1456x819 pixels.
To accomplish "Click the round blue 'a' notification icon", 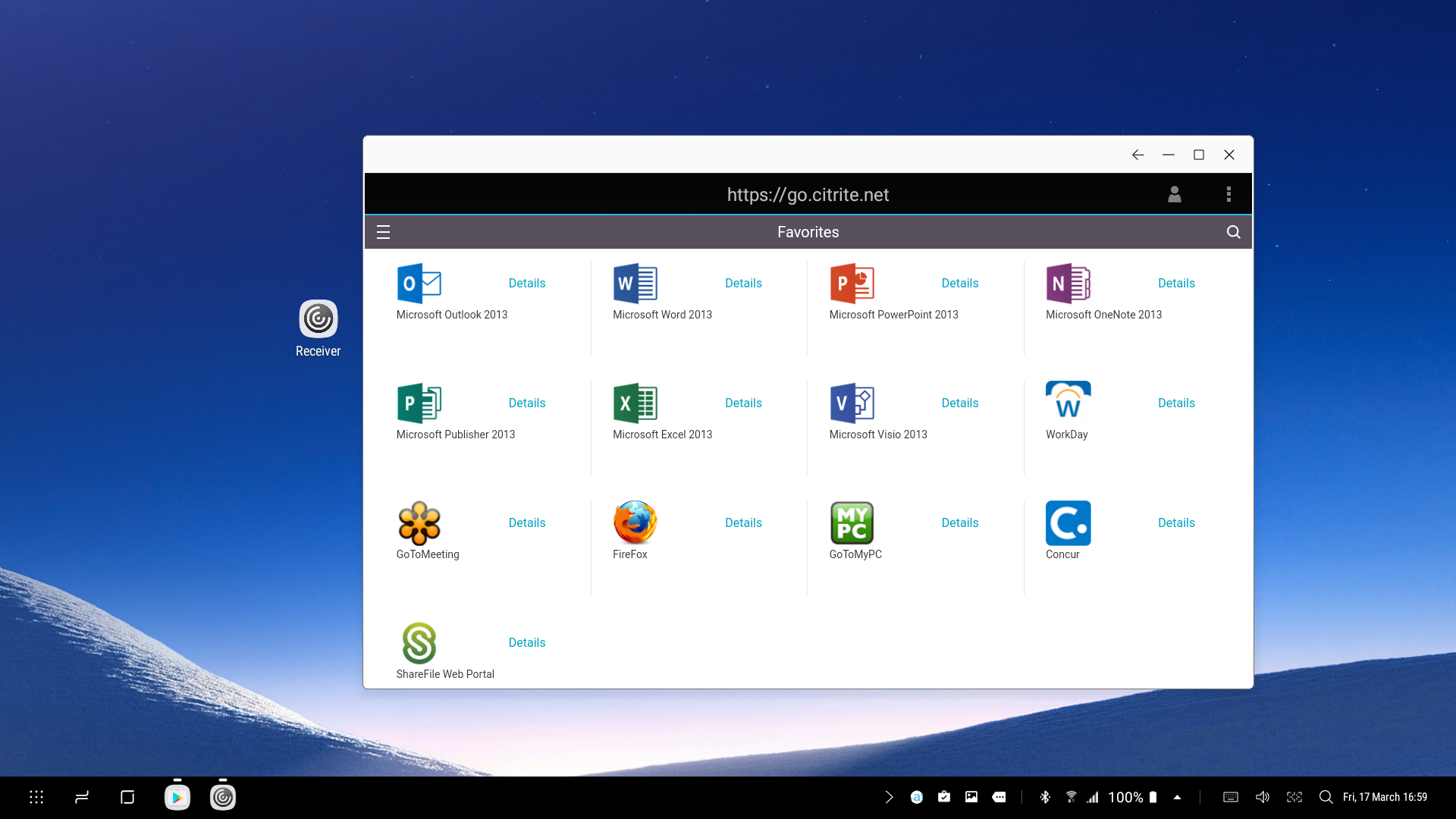I will 917,797.
